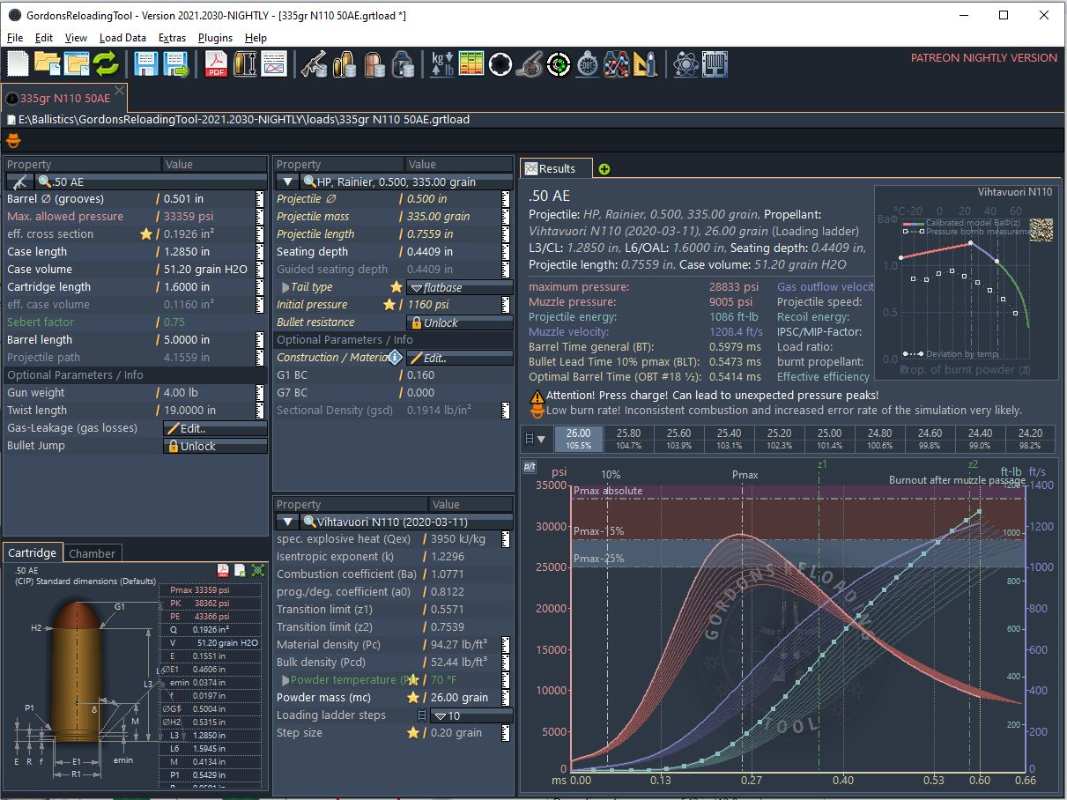The height and width of the screenshot is (800, 1067).
Task: Open the Plugins menu
Action: (215, 37)
